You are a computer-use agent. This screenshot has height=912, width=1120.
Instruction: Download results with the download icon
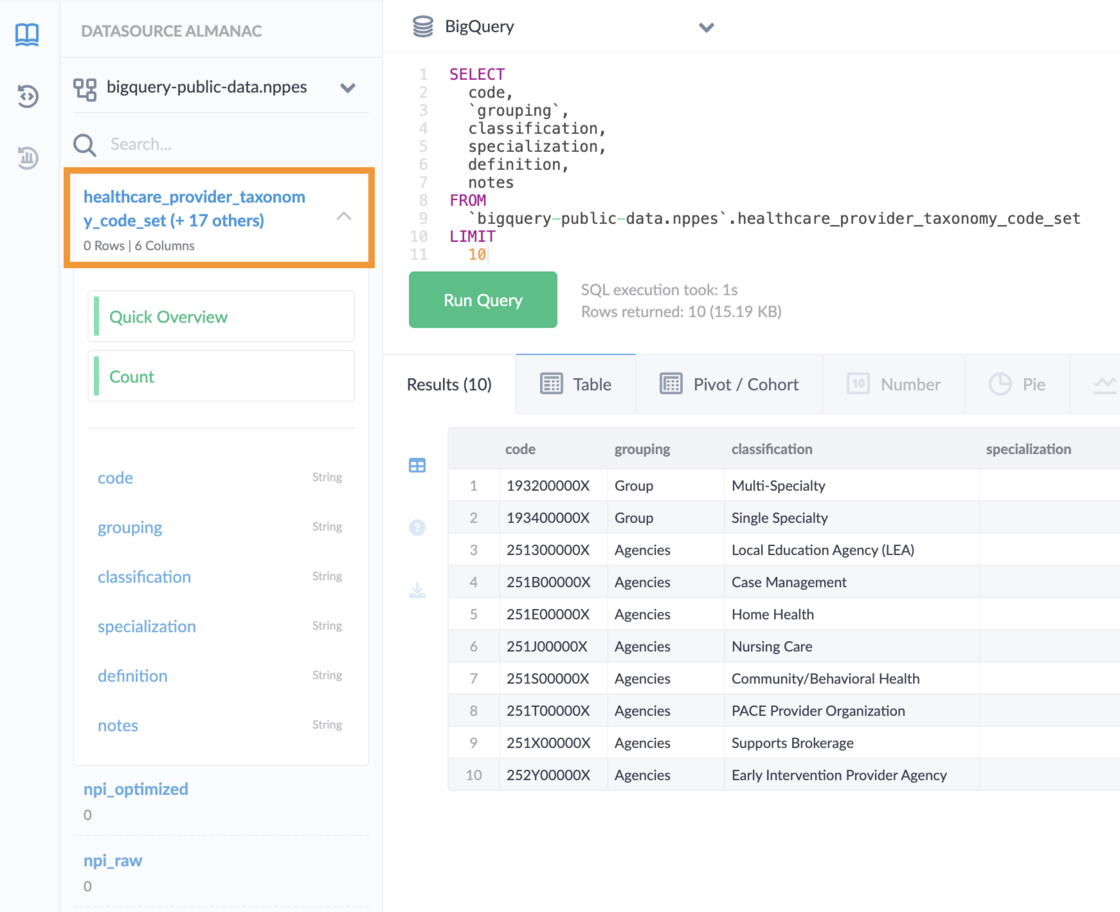point(417,591)
